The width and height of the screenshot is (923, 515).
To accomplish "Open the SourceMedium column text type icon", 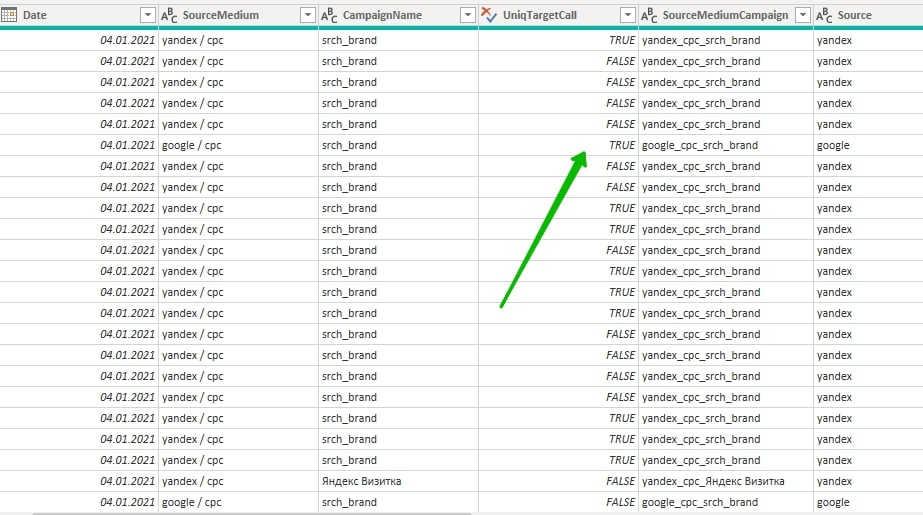I will 169,15.
